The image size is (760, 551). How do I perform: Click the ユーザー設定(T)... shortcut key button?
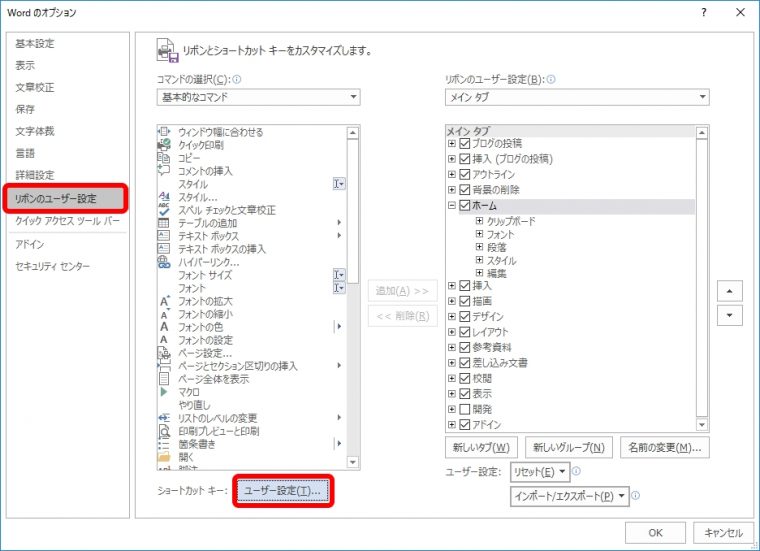[283, 490]
